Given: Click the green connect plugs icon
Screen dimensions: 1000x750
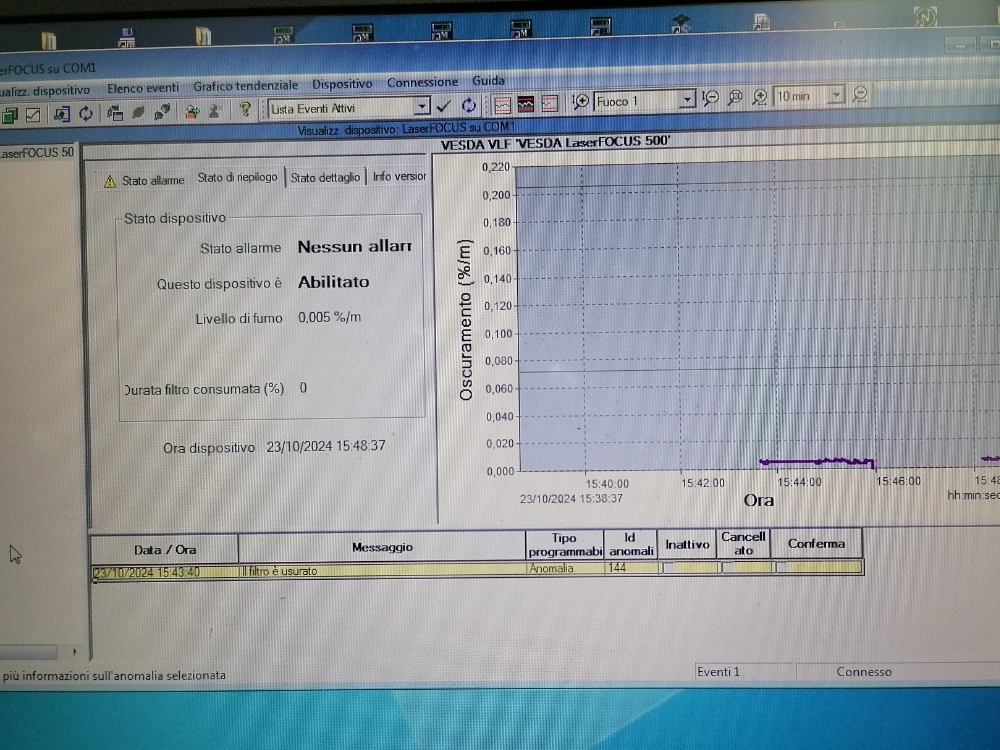Looking at the screenshot, I should point(162,112).
